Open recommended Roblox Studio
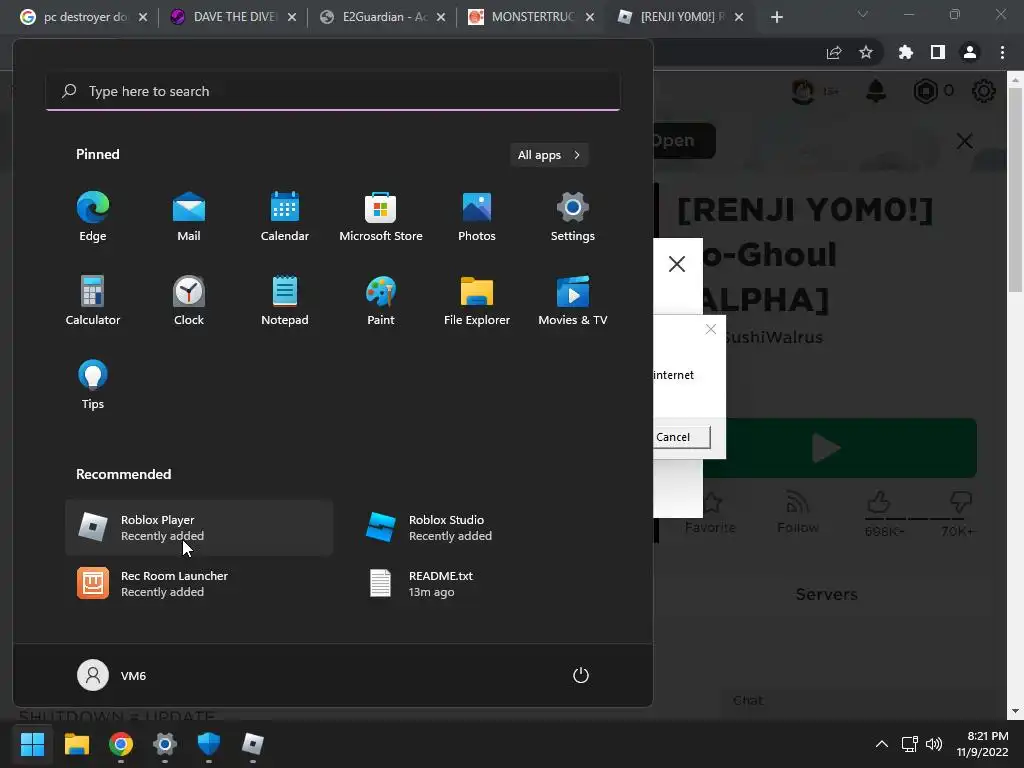 pos(487,528)
